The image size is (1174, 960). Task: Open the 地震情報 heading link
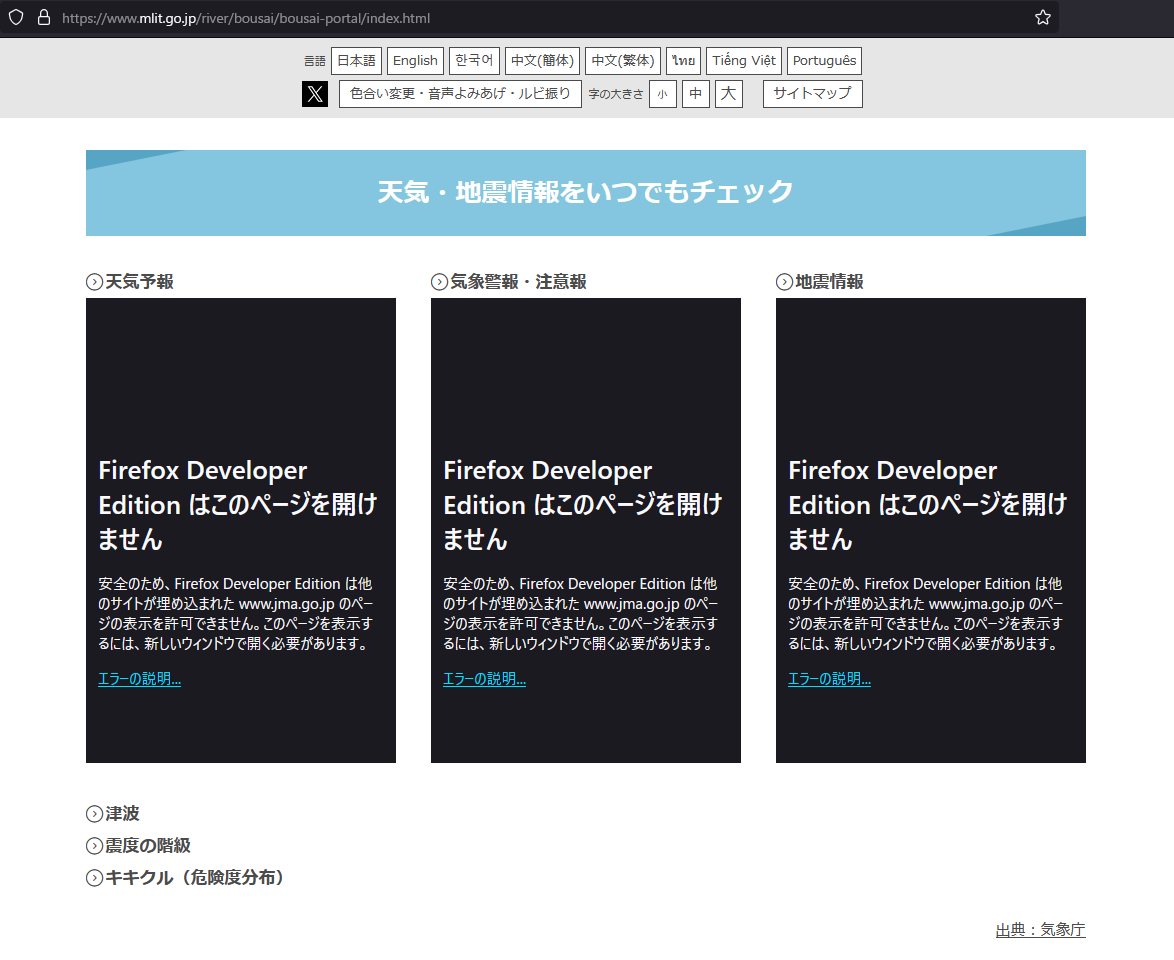(x=829, y=282)
